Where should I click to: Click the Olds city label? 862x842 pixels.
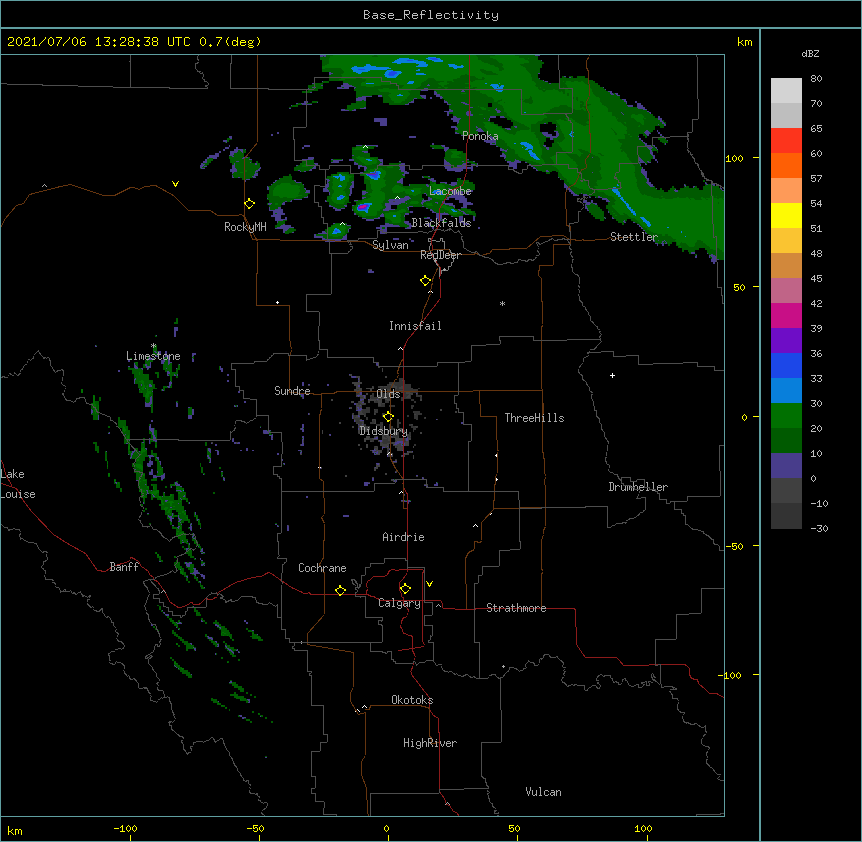388,394
